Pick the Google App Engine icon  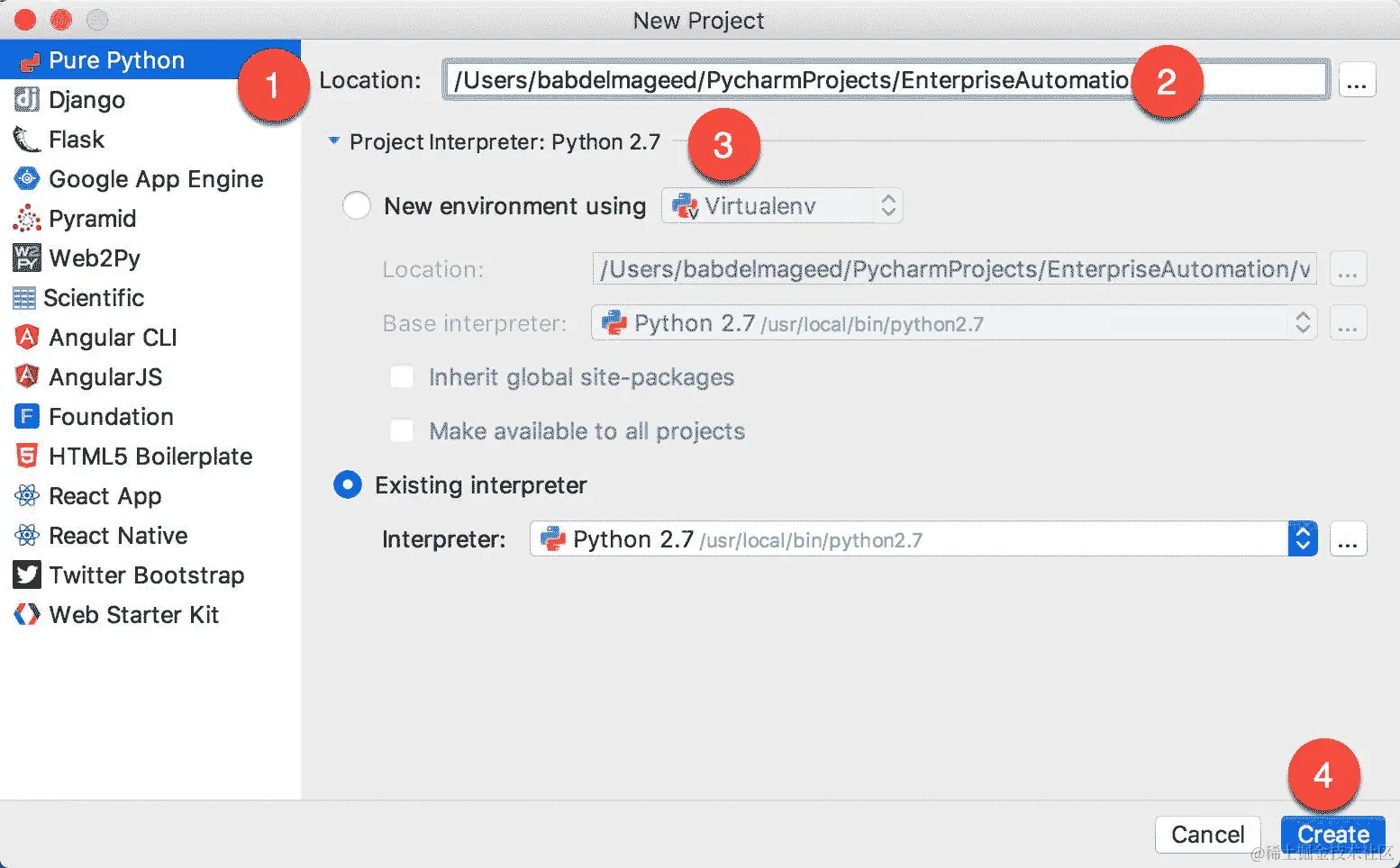(27, 178)
